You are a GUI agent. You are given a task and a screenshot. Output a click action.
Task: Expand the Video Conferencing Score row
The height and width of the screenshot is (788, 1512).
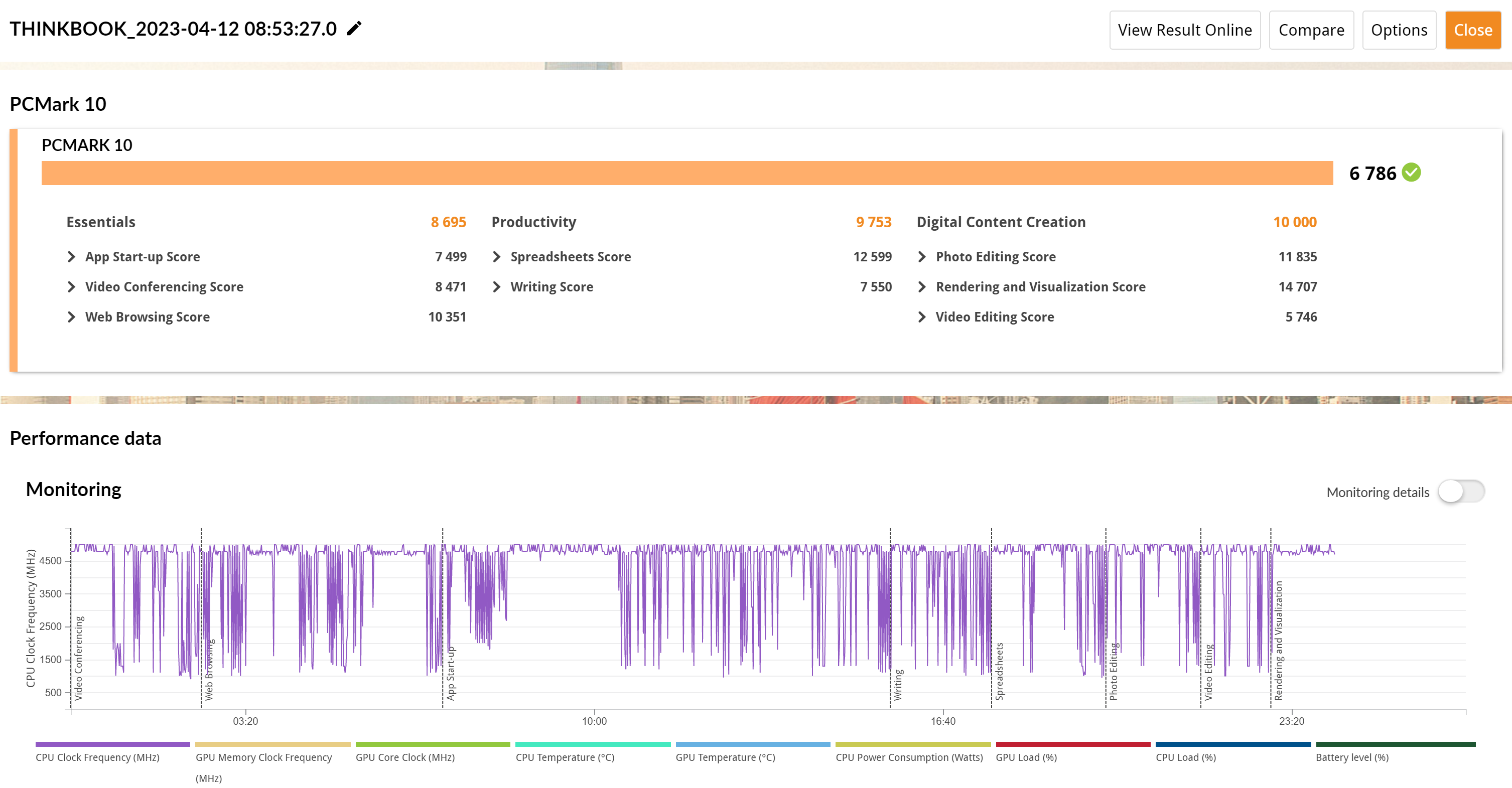71,287
